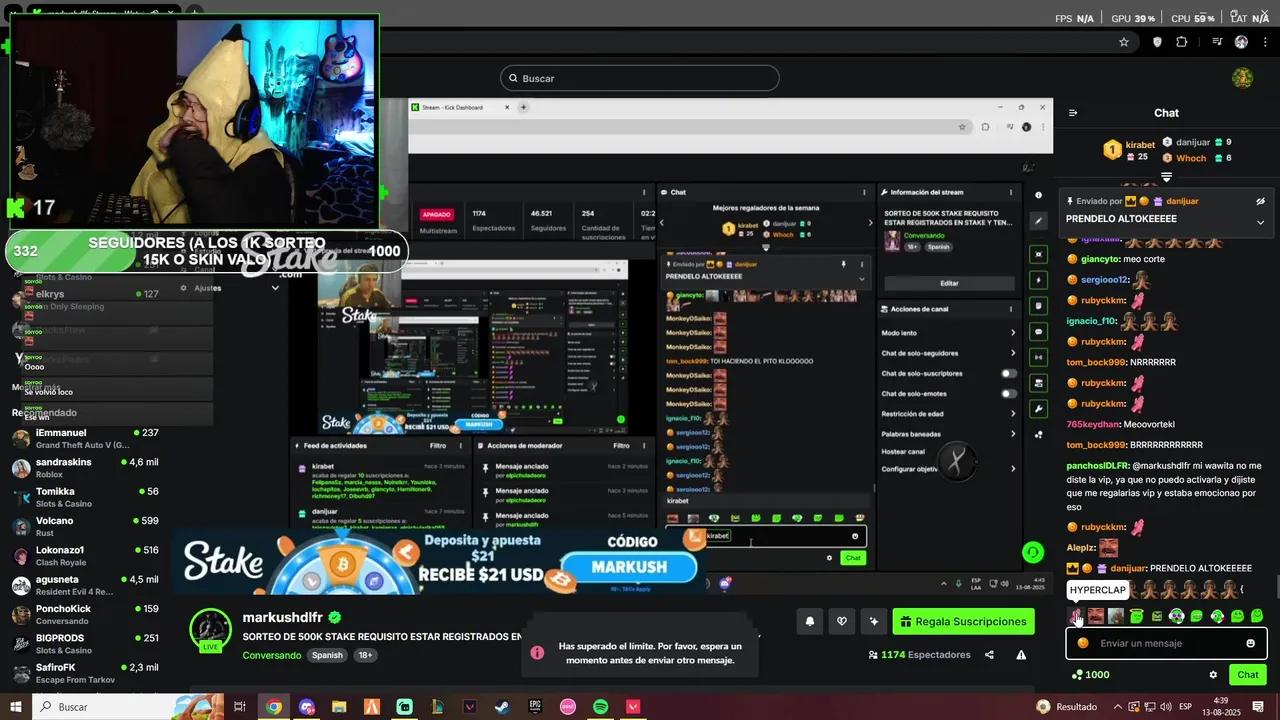The height and width of the screenshot is (720, 1280).
Task: Open the user profile avatar at top right
Action: [1242, 78]
